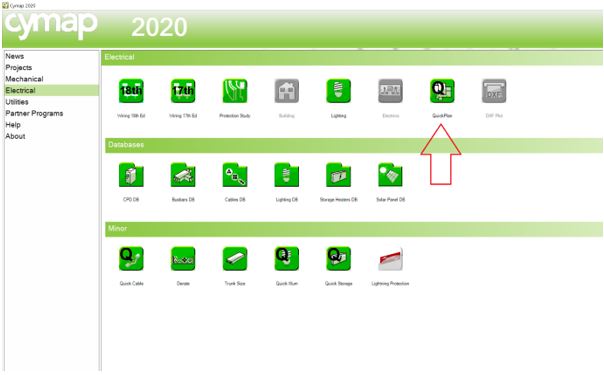The image size is (604, 375).
Task: Switch to the Mechanical section
Action: click(x=24, y=79)
